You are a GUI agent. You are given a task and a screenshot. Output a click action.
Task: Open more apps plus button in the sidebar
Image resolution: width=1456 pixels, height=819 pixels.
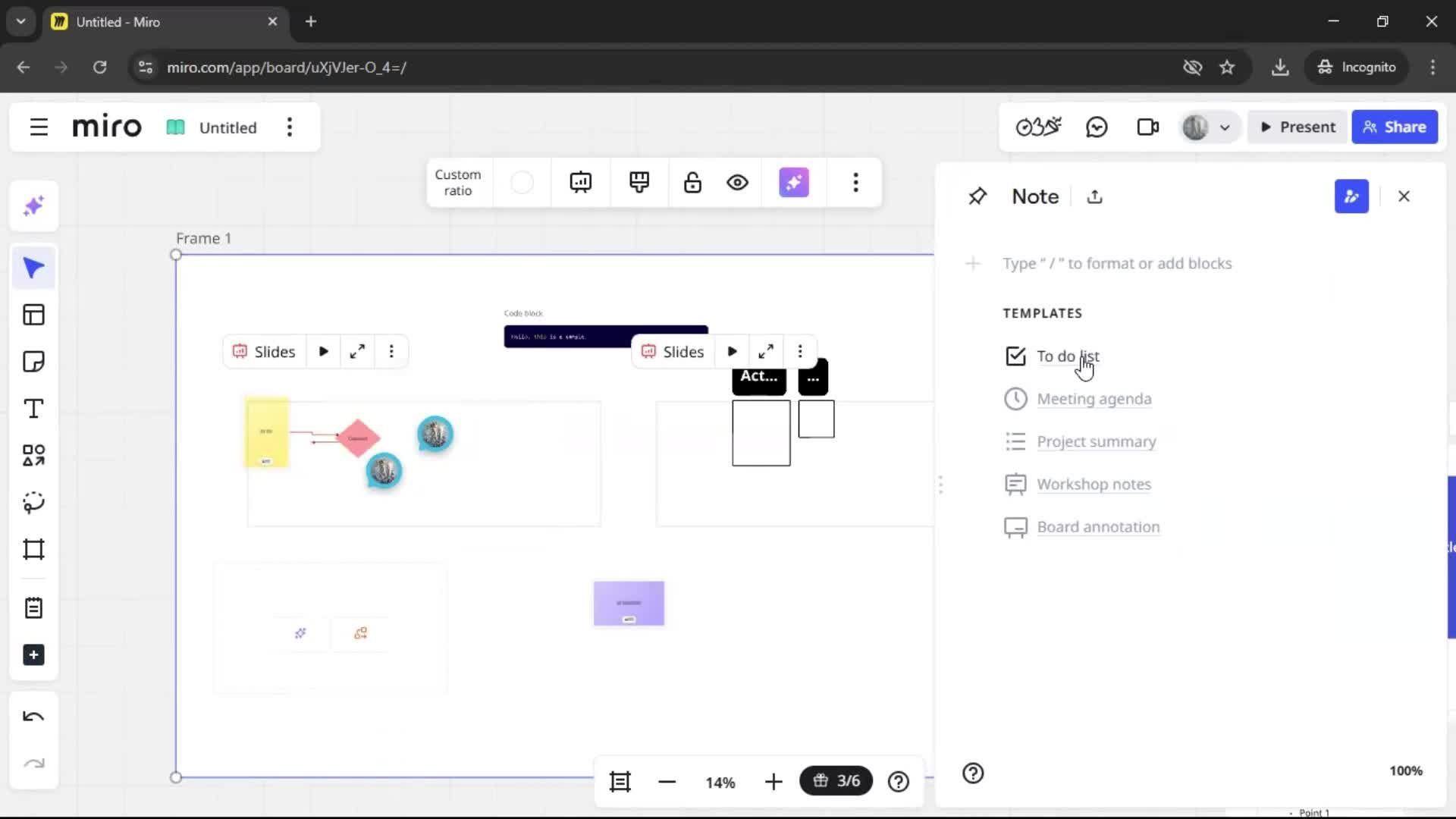click(x=33, y=655)
